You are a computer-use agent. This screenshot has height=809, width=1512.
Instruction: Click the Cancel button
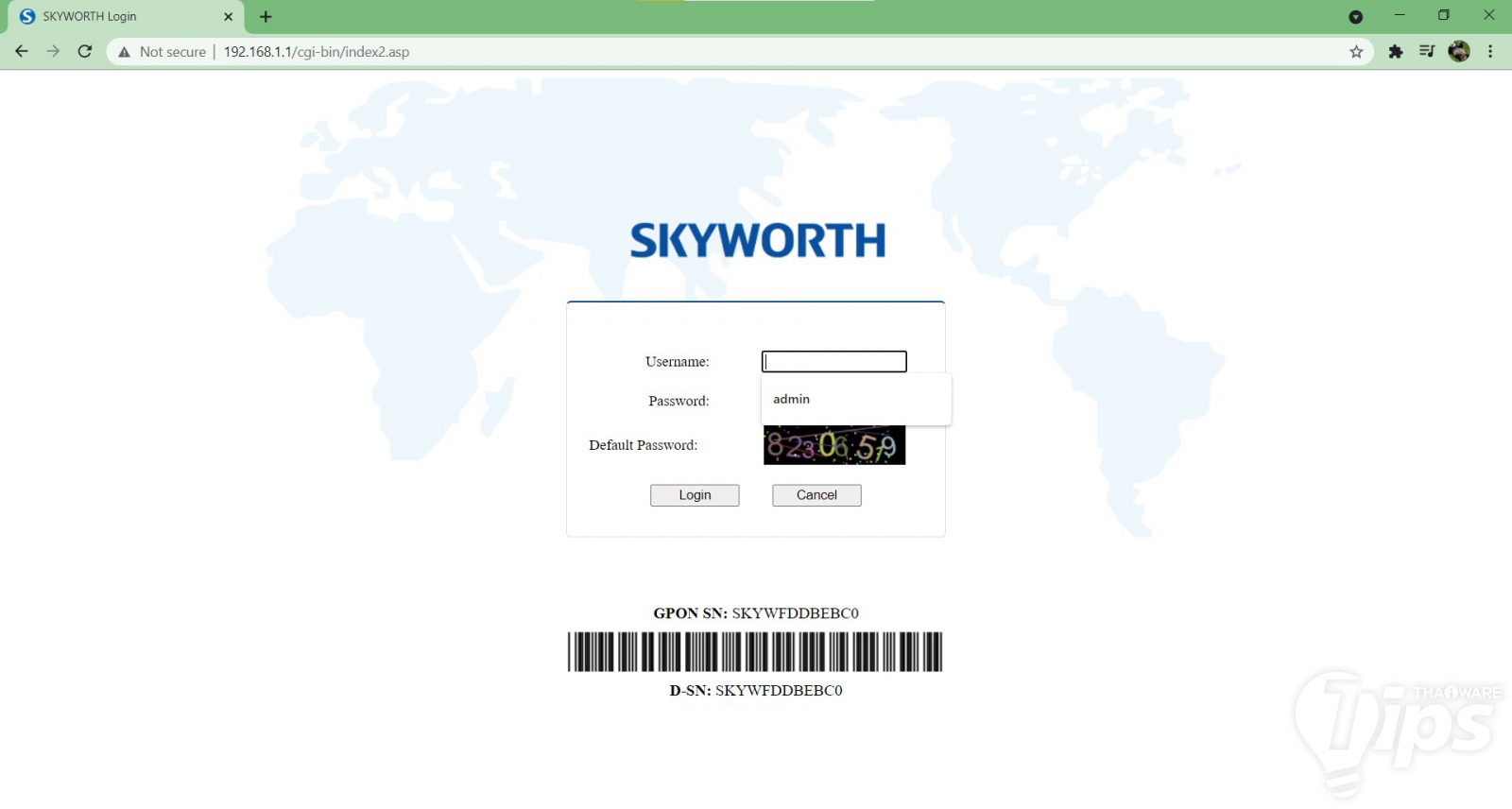816,495
